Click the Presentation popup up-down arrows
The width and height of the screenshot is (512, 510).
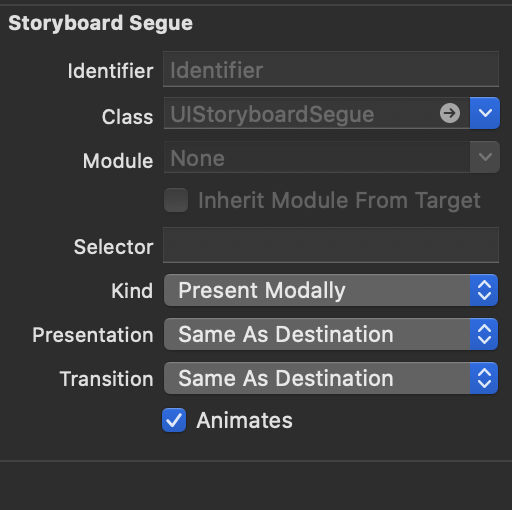click(484, 334)
